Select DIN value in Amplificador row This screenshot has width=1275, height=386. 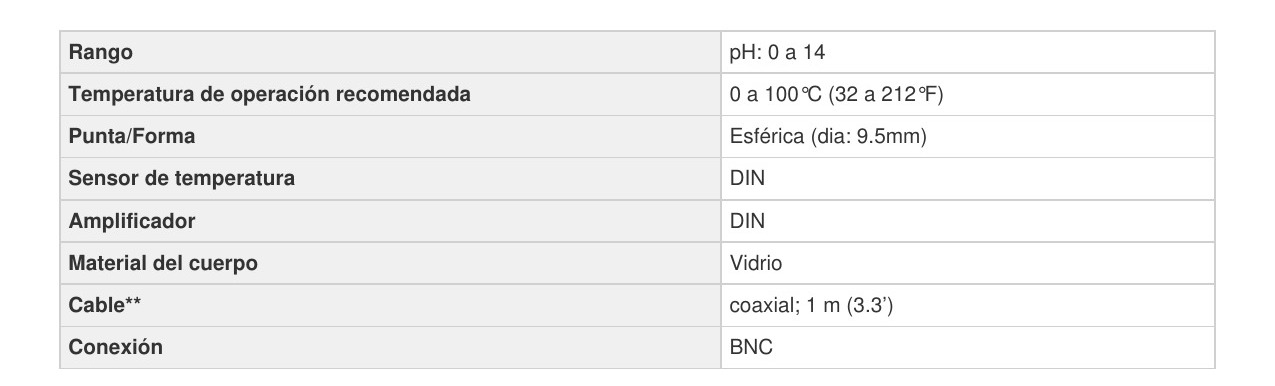coord(748,221)
